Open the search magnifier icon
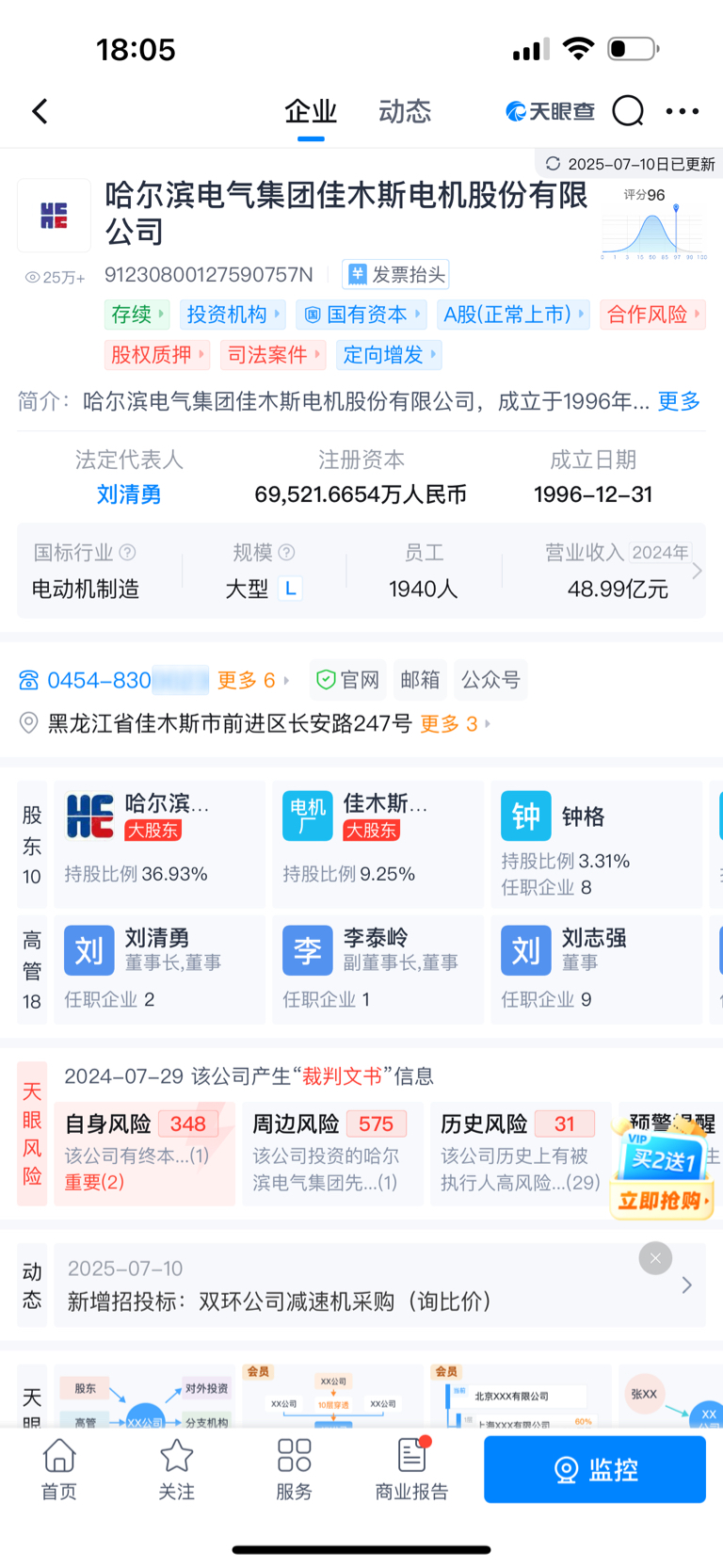 pos(628,111)
